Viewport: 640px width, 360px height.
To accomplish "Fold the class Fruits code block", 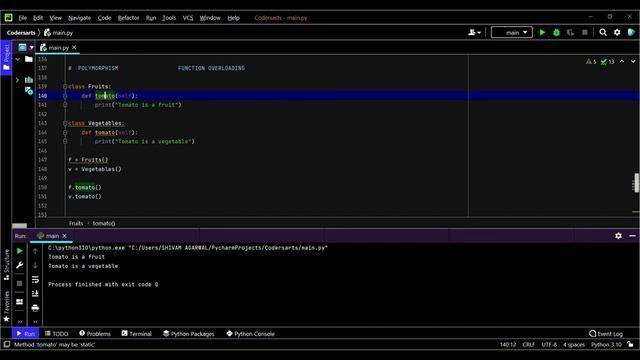I will pos(65,87).
